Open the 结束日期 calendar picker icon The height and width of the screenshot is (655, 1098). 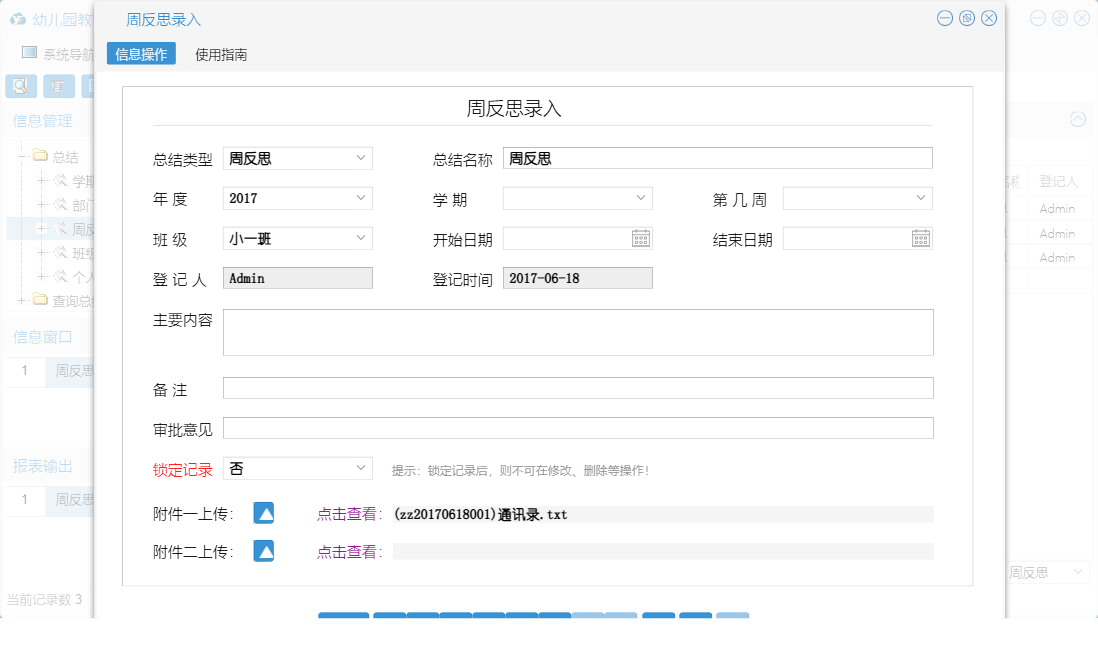point(921,237)
